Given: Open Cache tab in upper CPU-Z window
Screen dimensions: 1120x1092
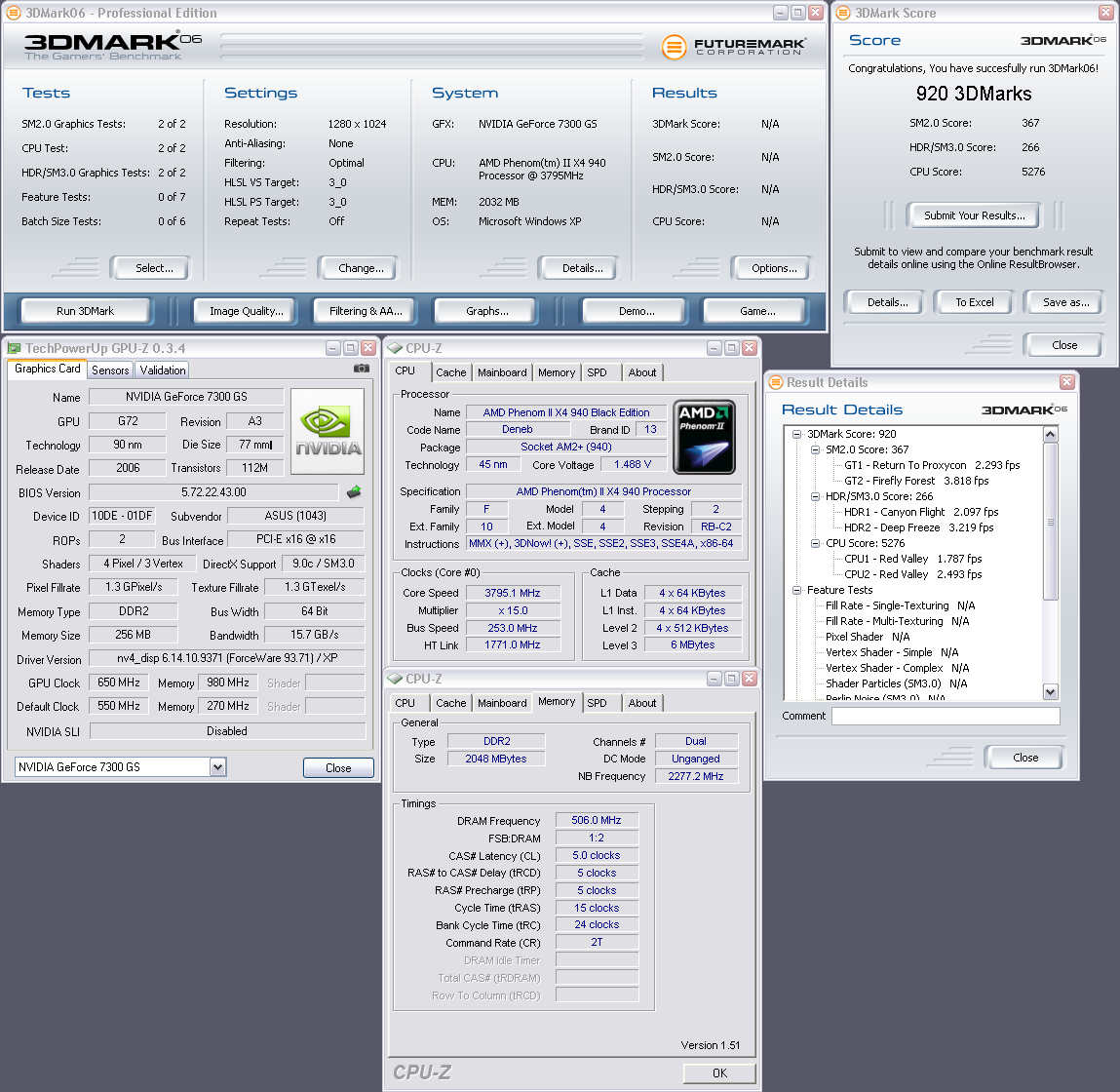Looking at the screenshot, I should (450, 372).
